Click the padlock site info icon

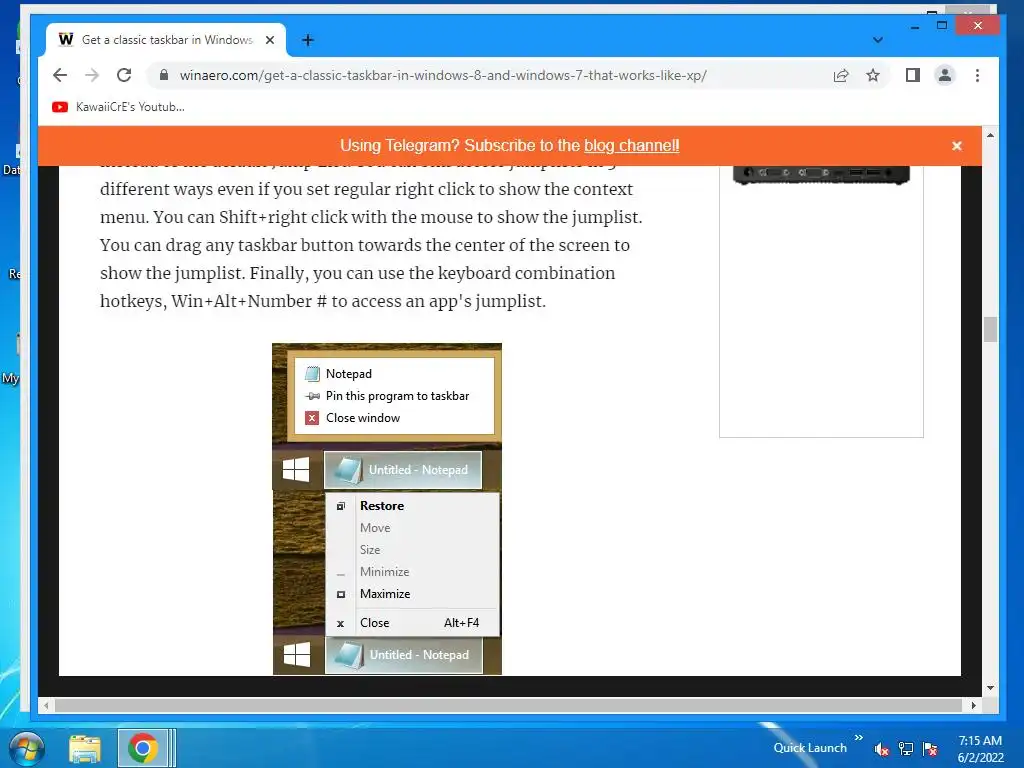coord(164,75)
